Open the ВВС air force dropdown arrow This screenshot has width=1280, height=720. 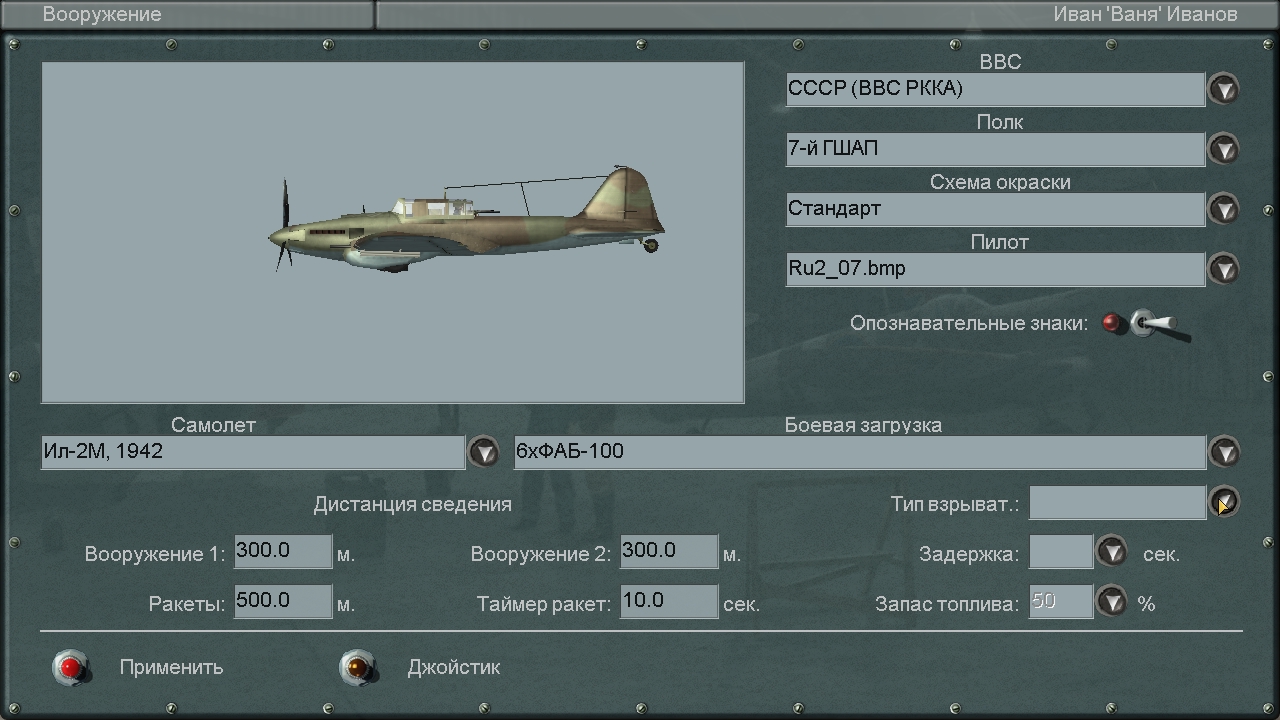(1224, 89)
